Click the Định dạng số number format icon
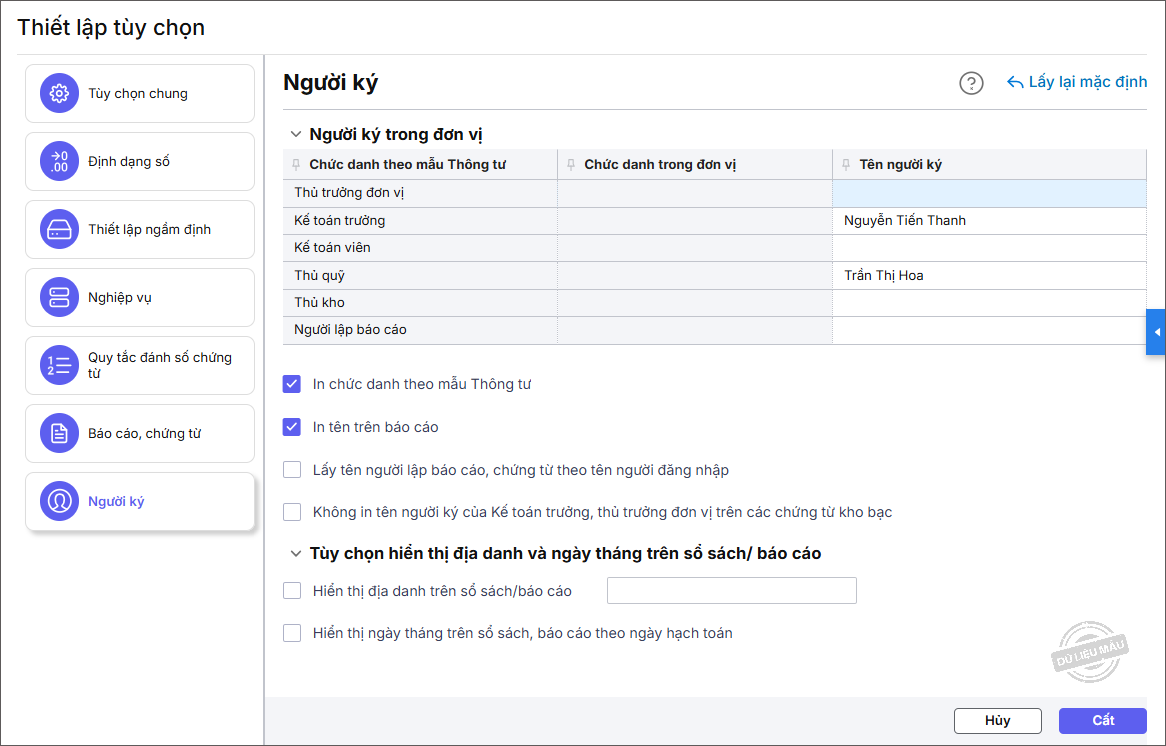This screenshot has width=1166, height=746. [x=59, y=162]
